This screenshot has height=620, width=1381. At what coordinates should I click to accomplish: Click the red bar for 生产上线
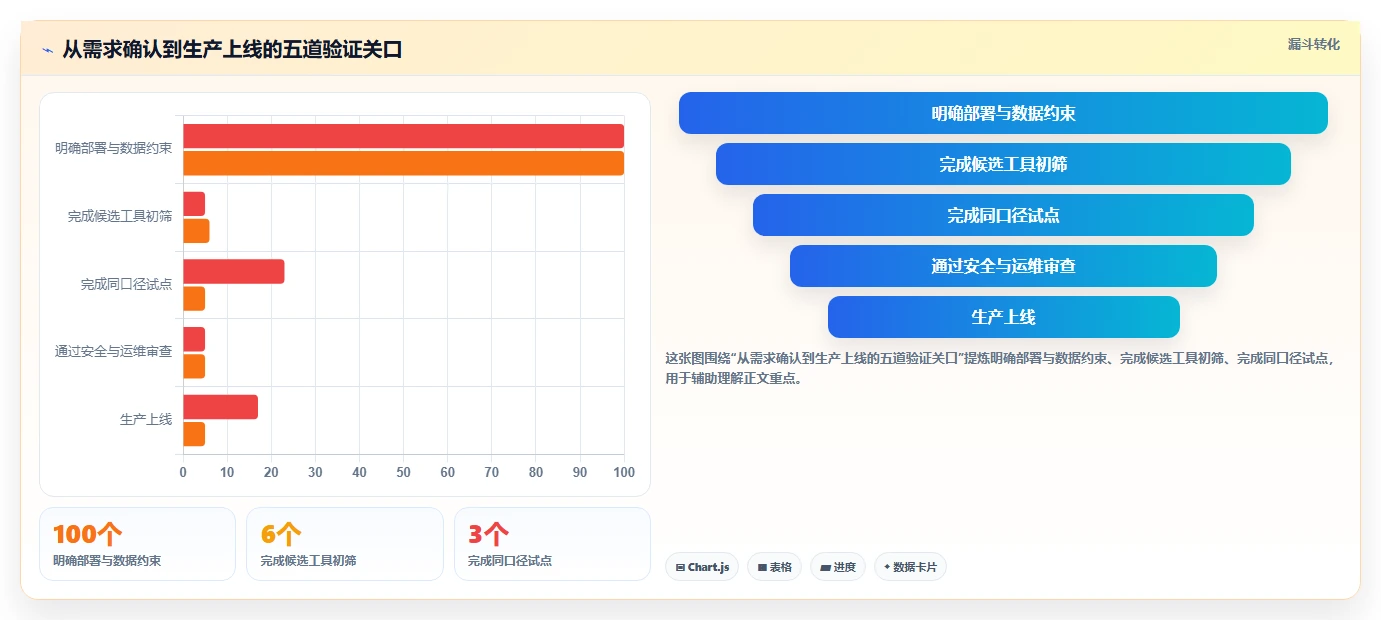pyautogui.click(x=220, y=407)
